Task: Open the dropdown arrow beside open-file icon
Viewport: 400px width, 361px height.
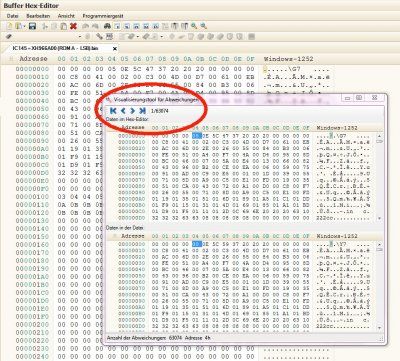Action: pyautogui.click(x=24, y=26)
